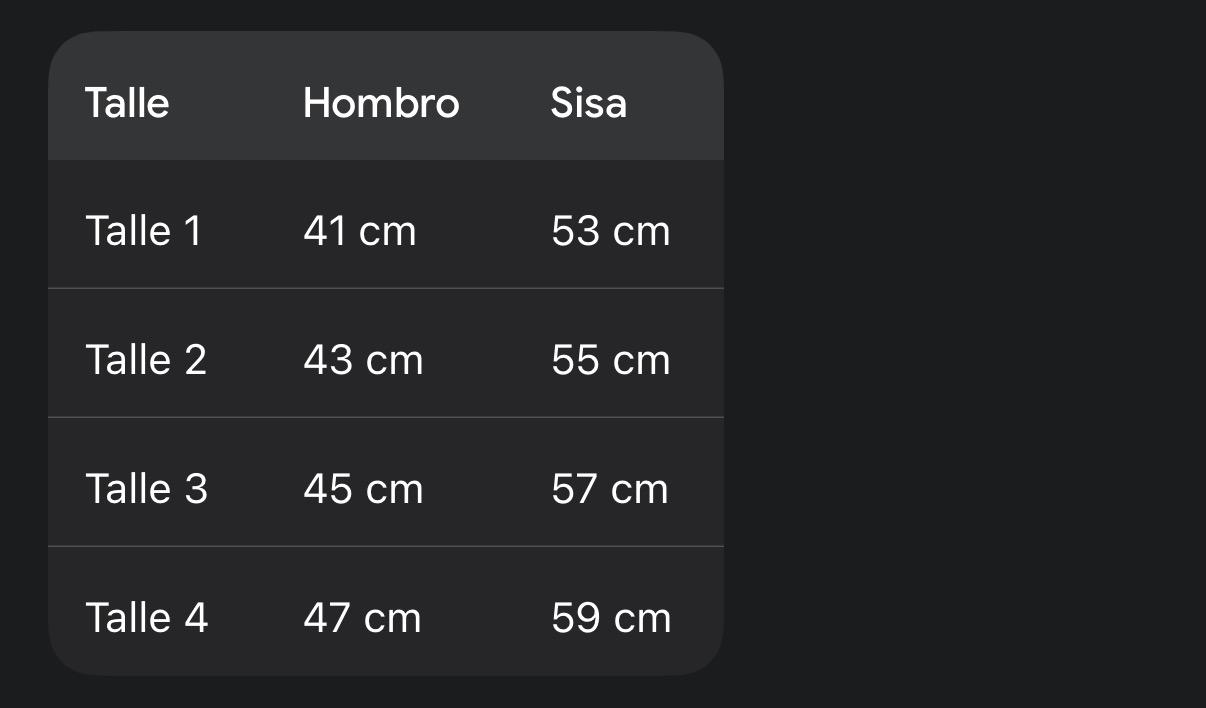Click the Sisa column header

coord(588,103)
